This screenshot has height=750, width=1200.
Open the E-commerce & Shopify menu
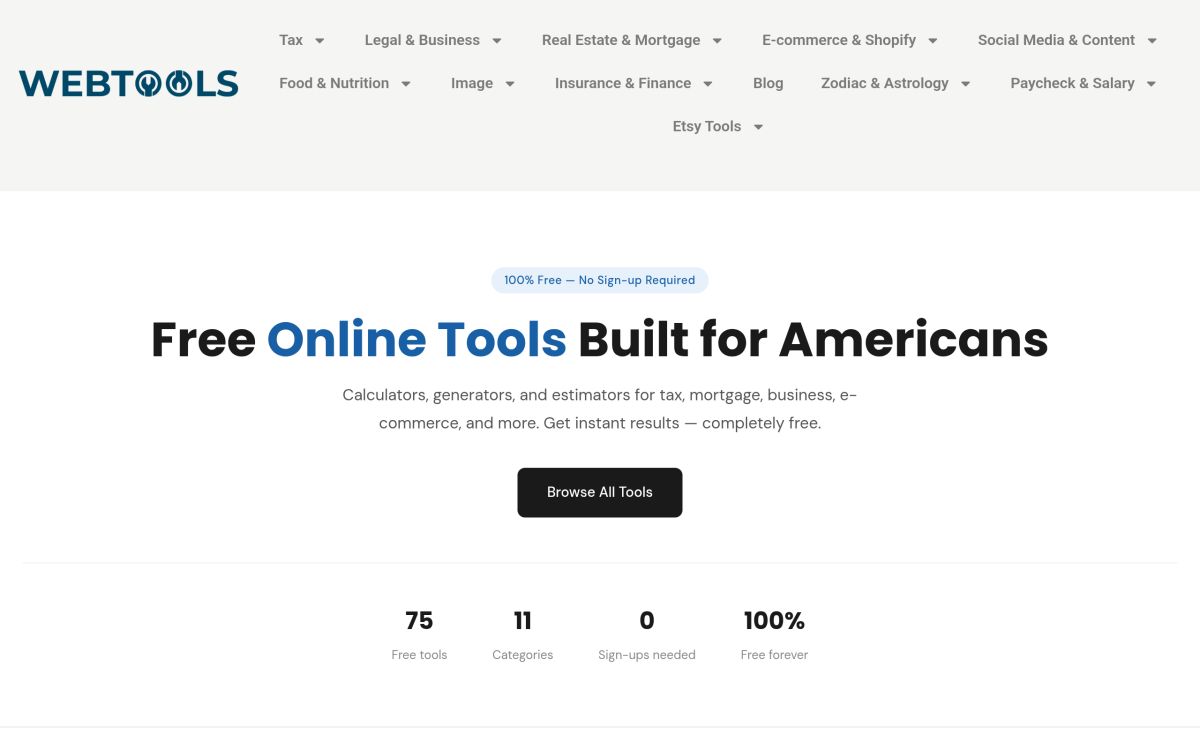(839, 40)
